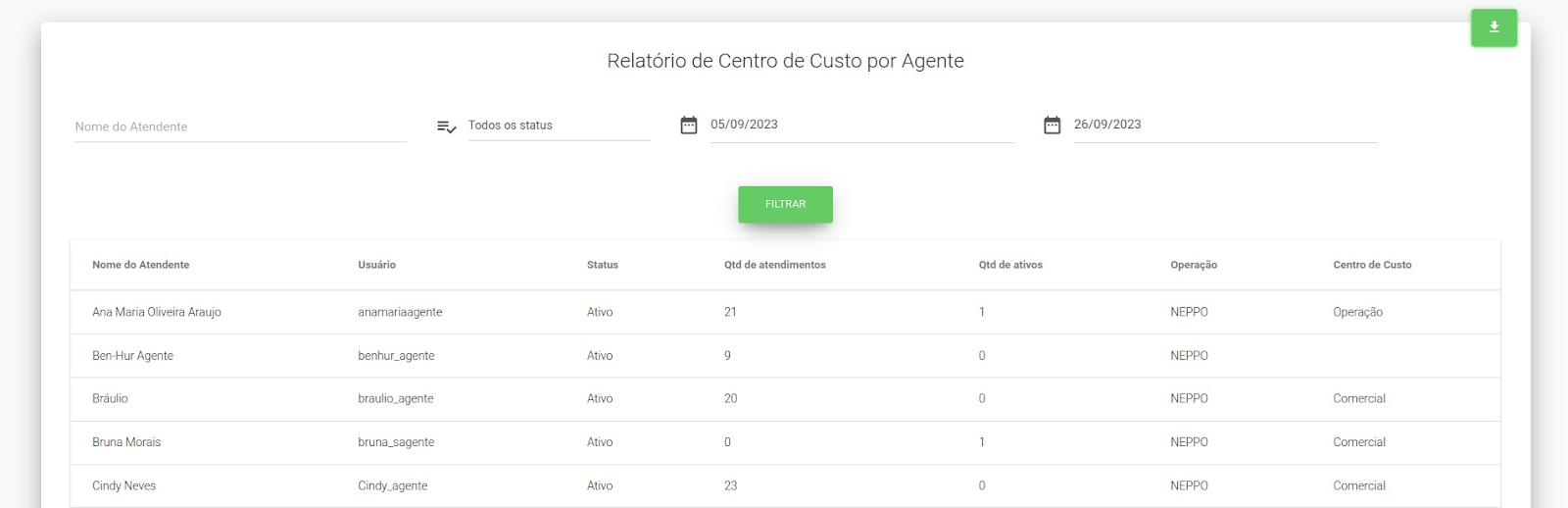Click NEPPO operation in Bruna Morais row
The width and height of the screenshot is (1568, 508).
point(1189,442)
